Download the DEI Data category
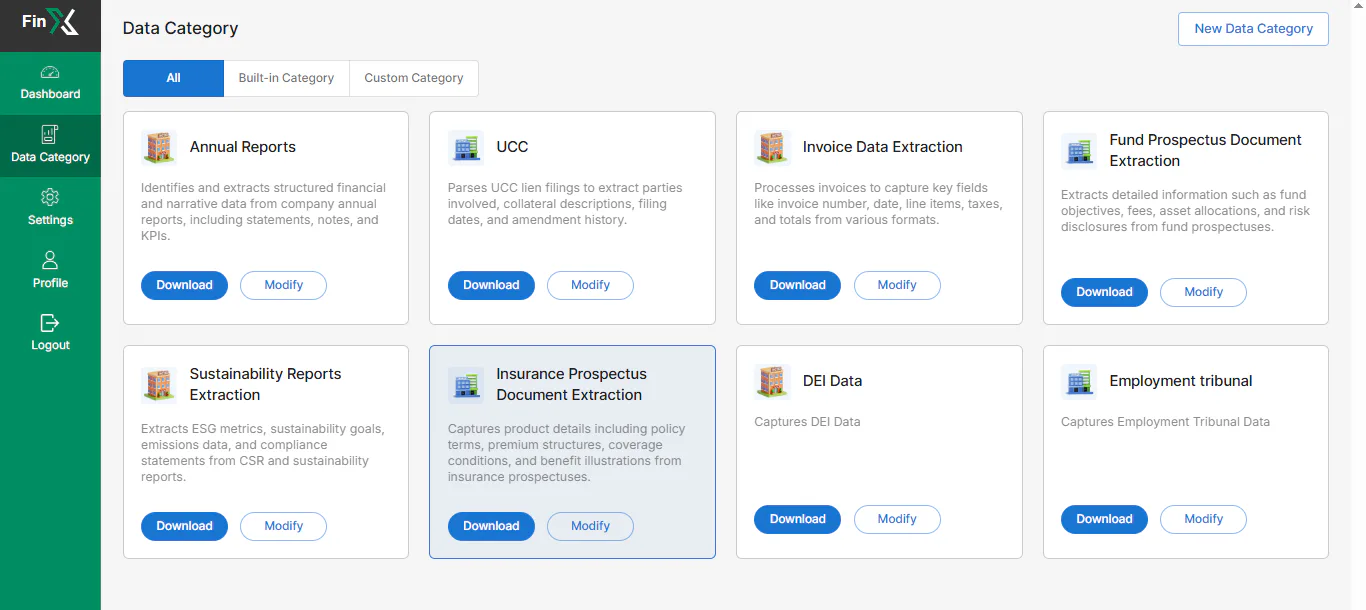The image size is (1366, 610). point(798,519)
